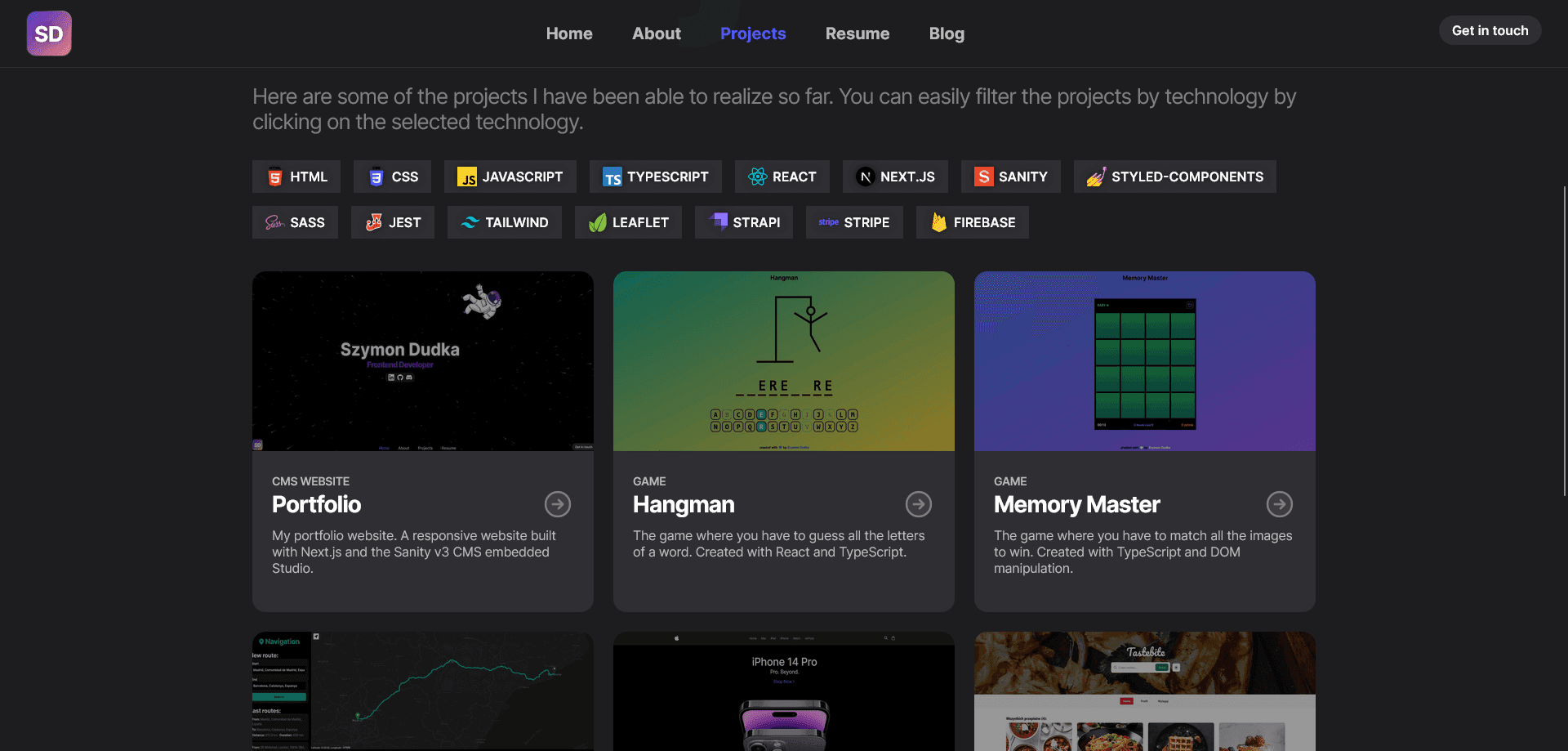Click the Get in touch button
Image resolution: width=1568 pixels, height=751 pixels.
[1490, 30]
